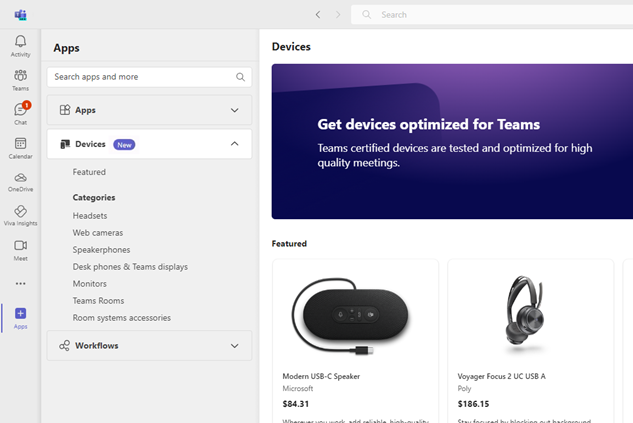Select the Headsets category
Image resolution: width=633 pixels, height=423 pixels.
click(x=90, y=216)
